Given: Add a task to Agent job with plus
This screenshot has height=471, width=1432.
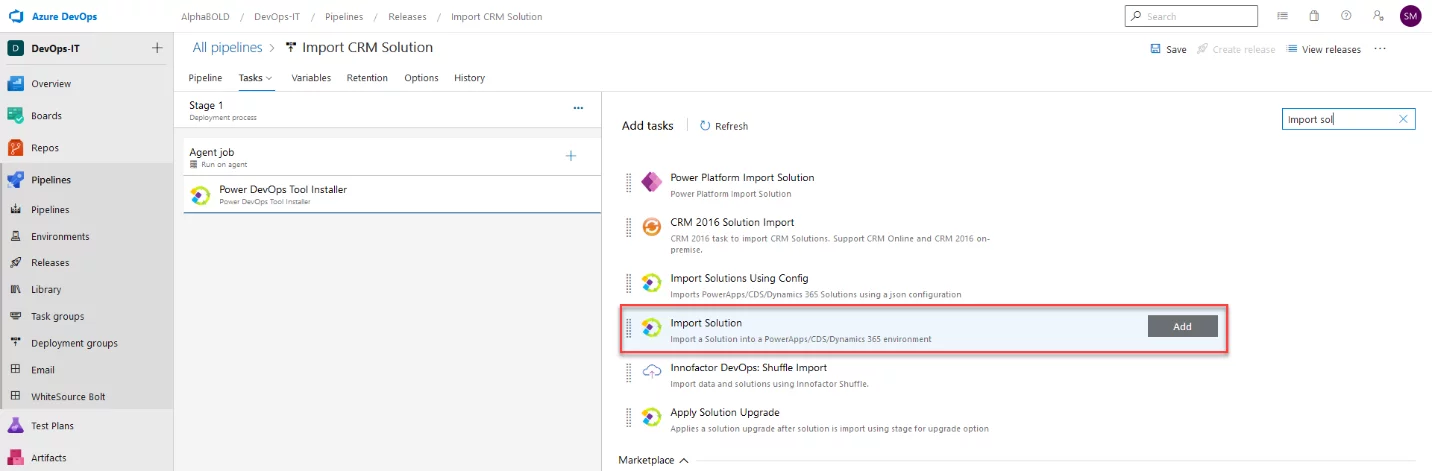Looking at the screenshot, I should click(571, 156).
